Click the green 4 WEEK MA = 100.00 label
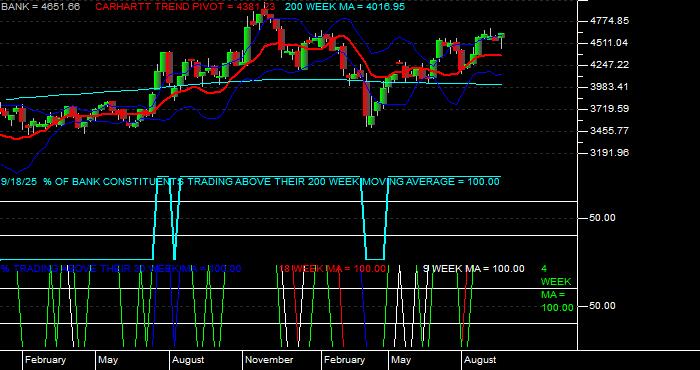The image size is (700, 370). coord(557,288)
